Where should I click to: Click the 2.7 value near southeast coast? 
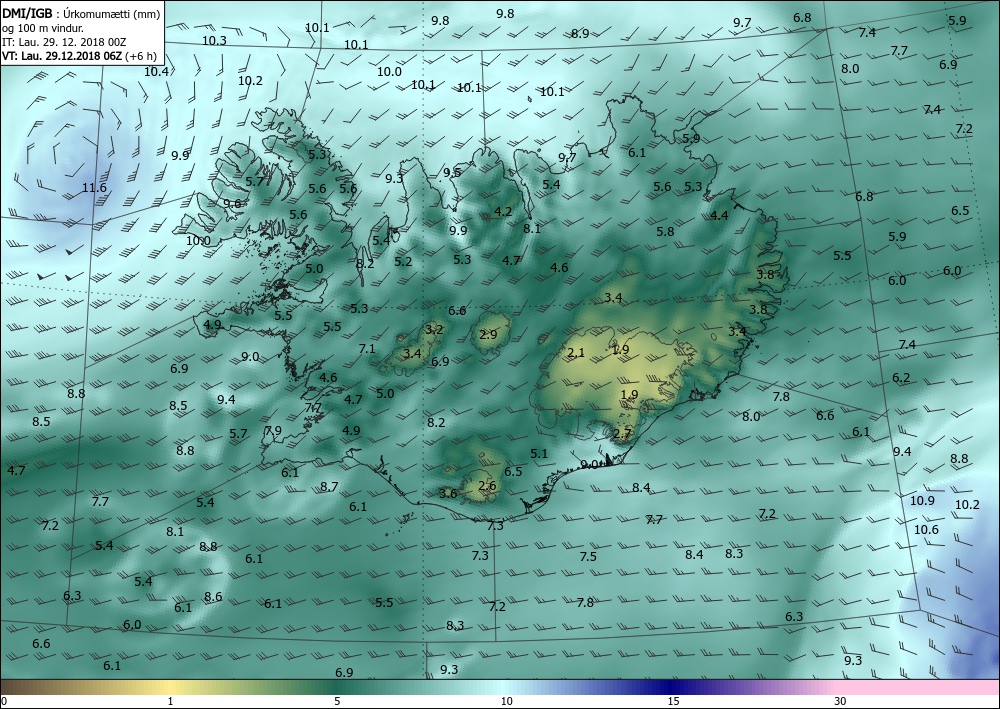tap(622, 434)
